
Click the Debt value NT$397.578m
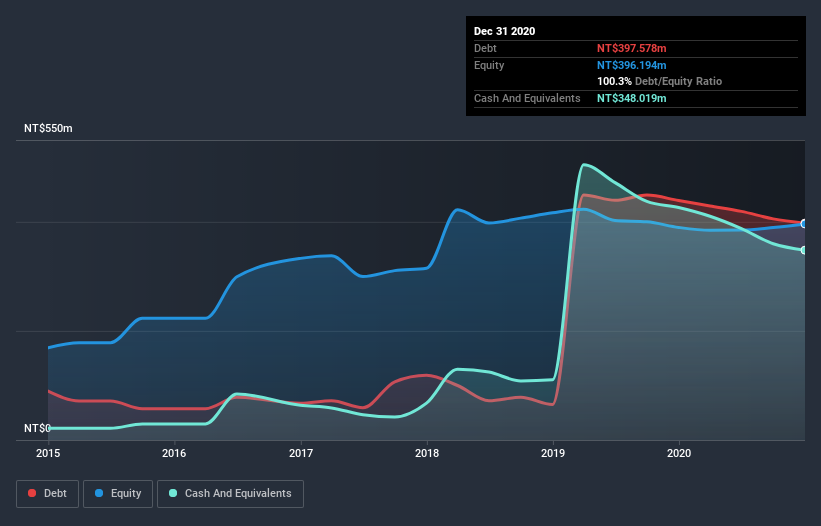631,48
